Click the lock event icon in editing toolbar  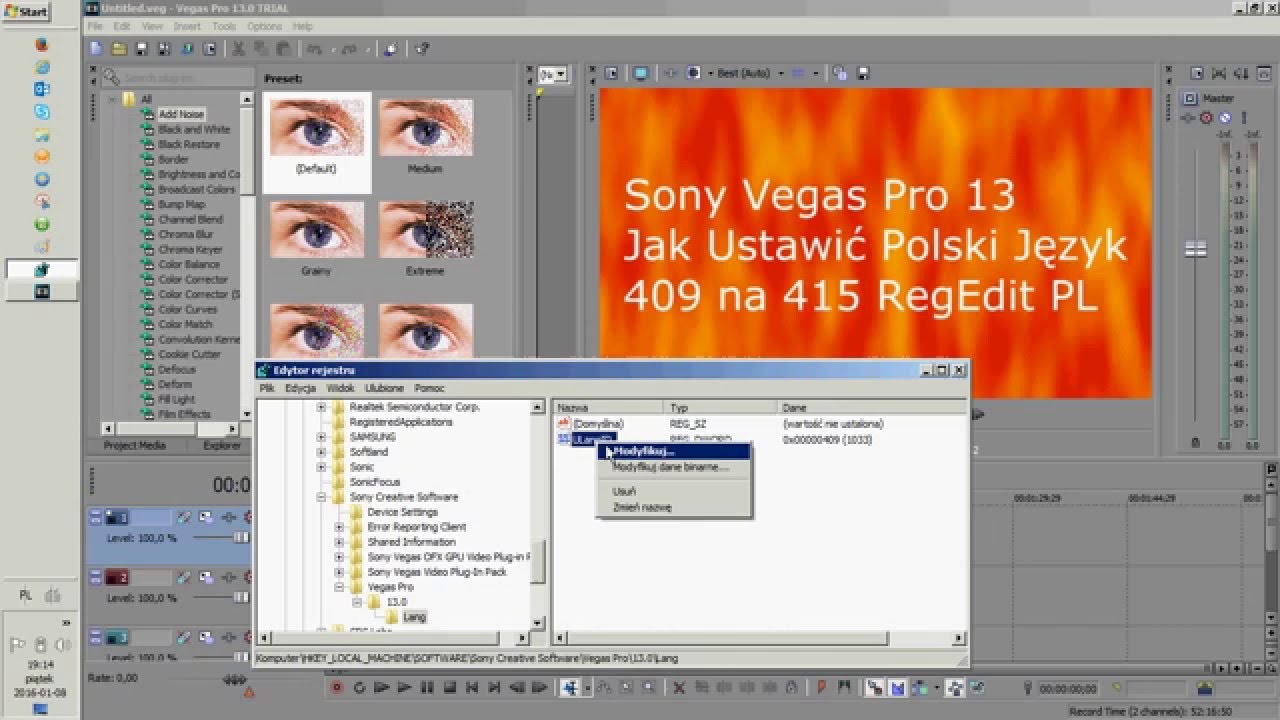[791, 688]
